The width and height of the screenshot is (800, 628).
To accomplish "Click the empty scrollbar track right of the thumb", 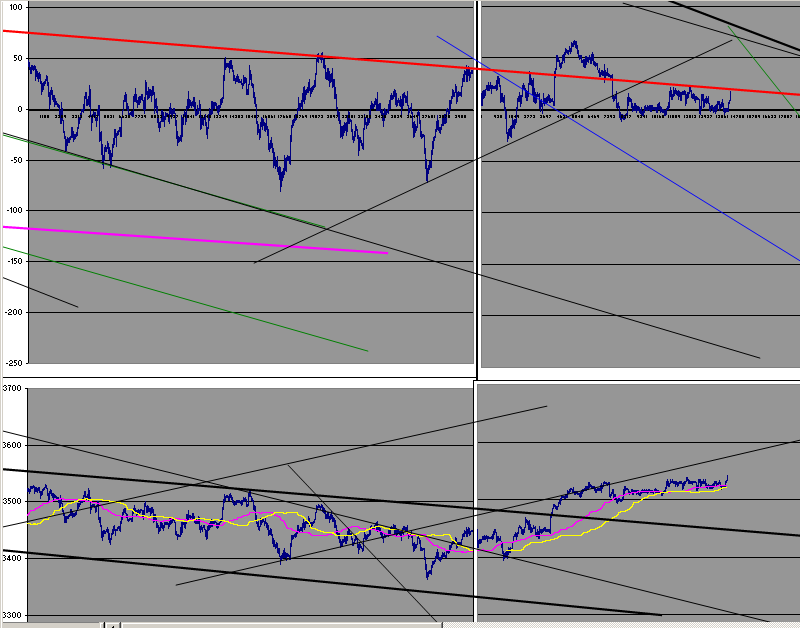I will (621, 625).
